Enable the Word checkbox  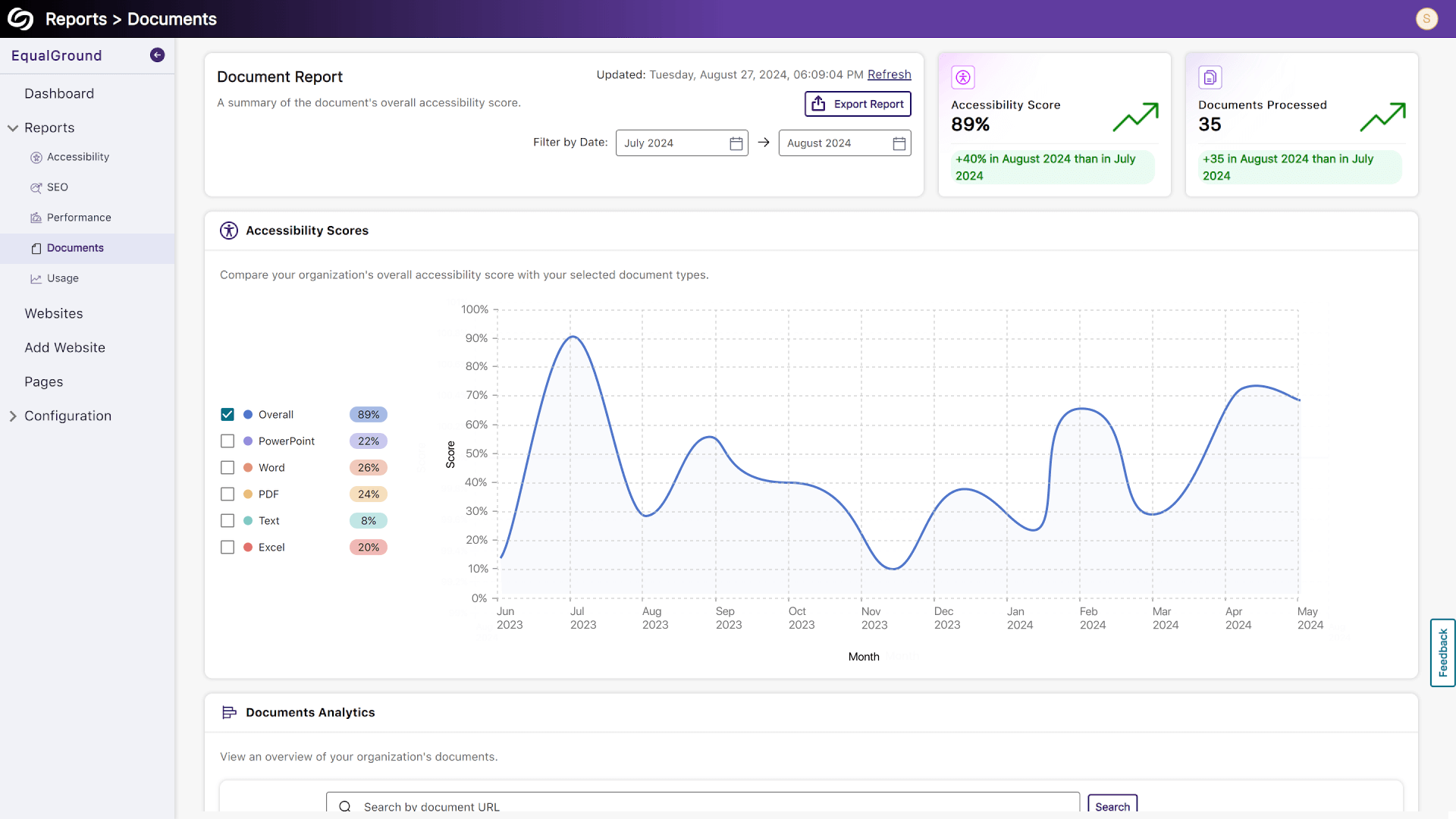[x=227, y=468]
